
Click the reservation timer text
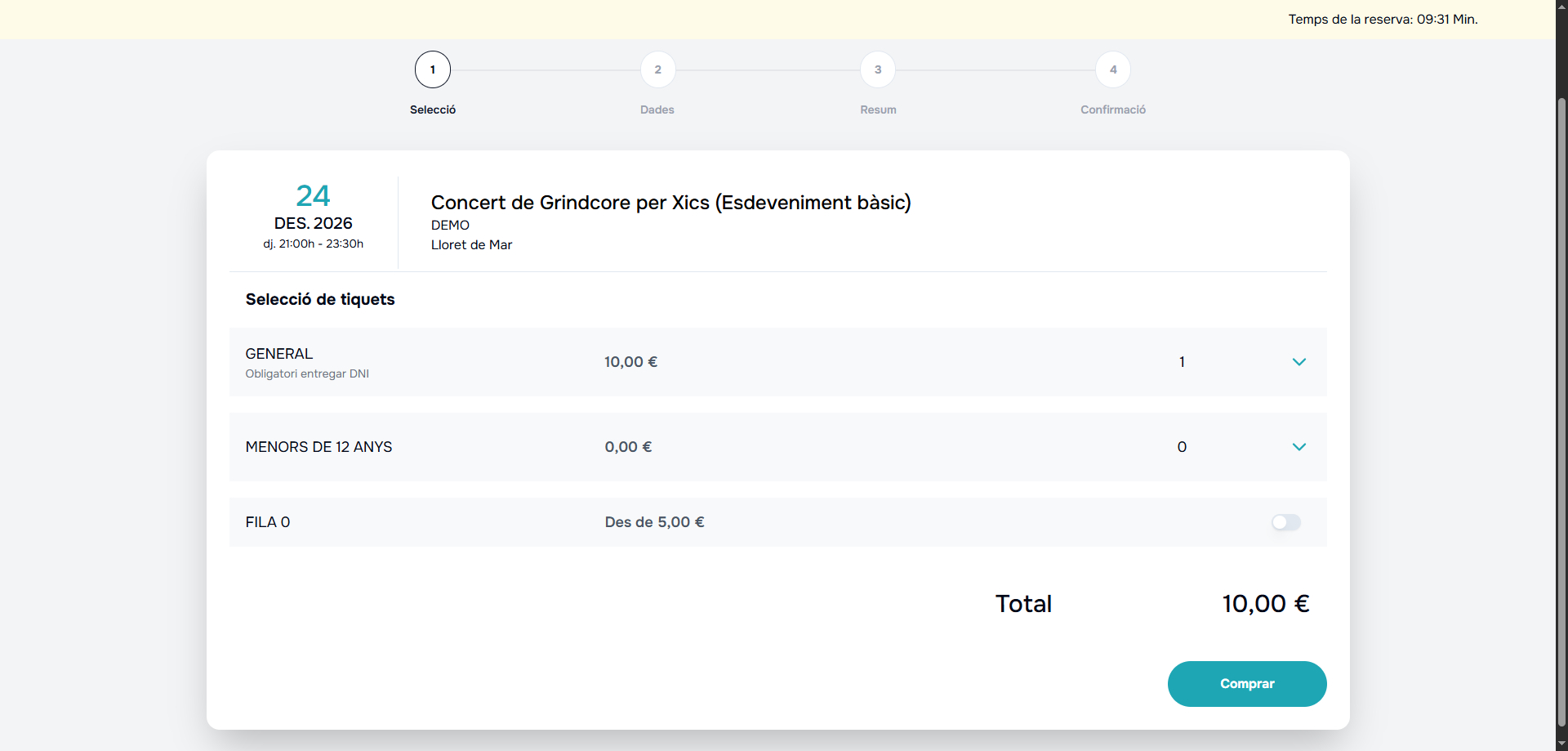[1383, 19]
